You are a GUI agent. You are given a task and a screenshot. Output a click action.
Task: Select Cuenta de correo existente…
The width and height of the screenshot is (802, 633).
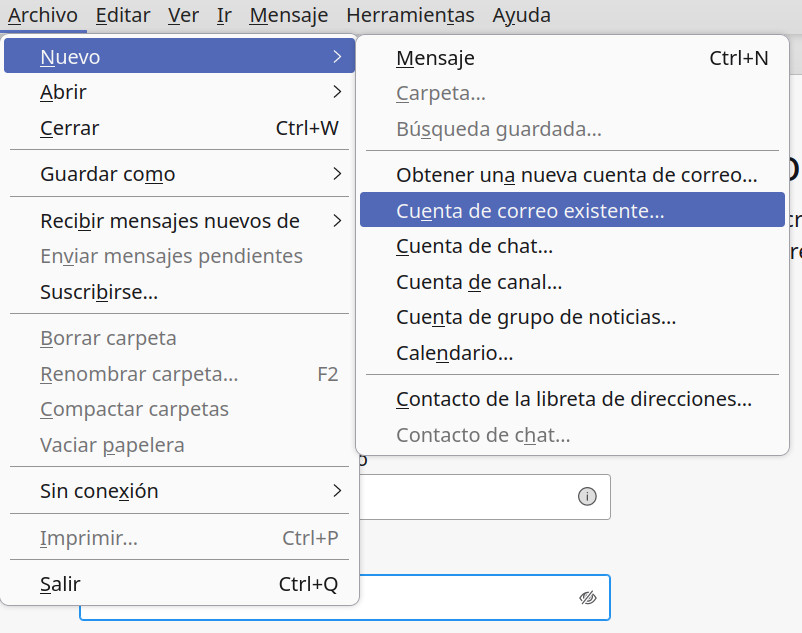click(x=572, y=210)
